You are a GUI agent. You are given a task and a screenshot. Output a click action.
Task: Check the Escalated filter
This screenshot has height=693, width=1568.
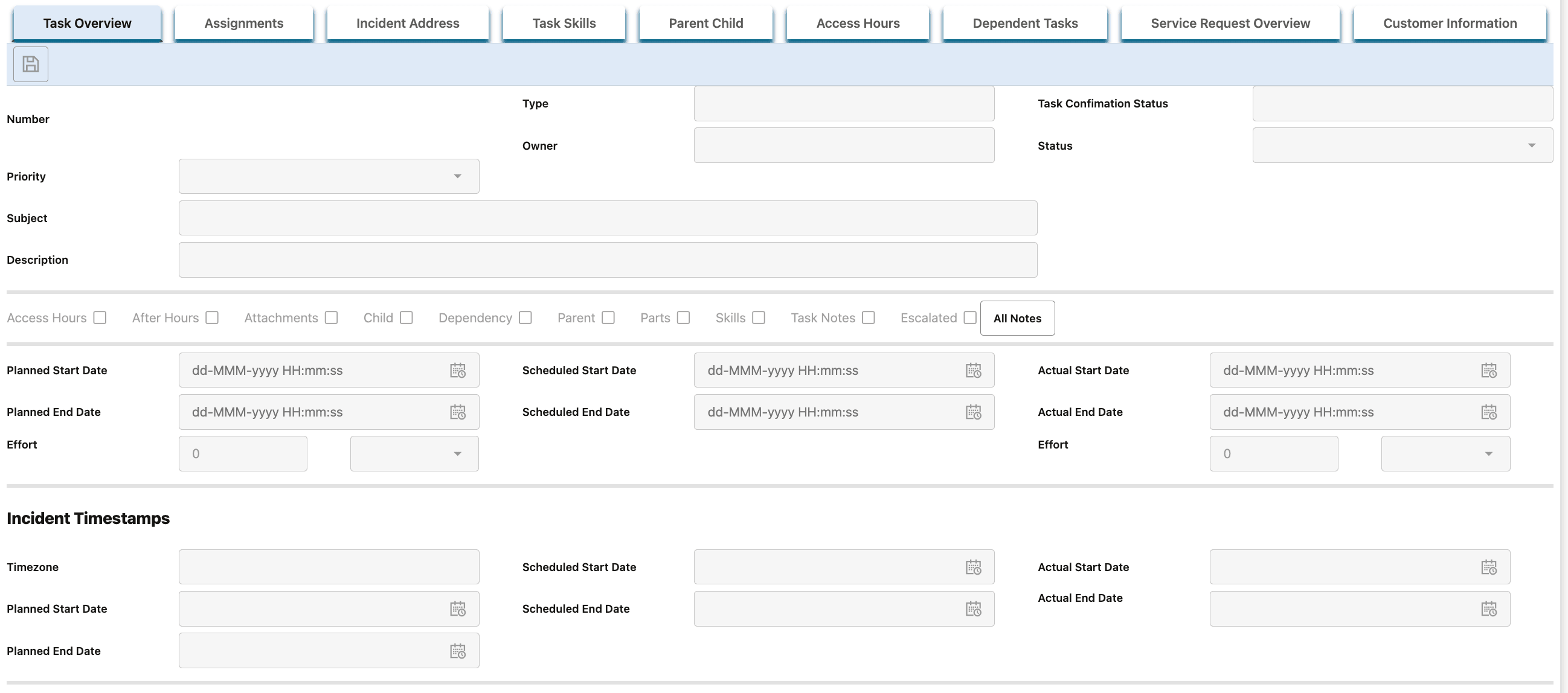pyautogui.click(x=971, y=318)
